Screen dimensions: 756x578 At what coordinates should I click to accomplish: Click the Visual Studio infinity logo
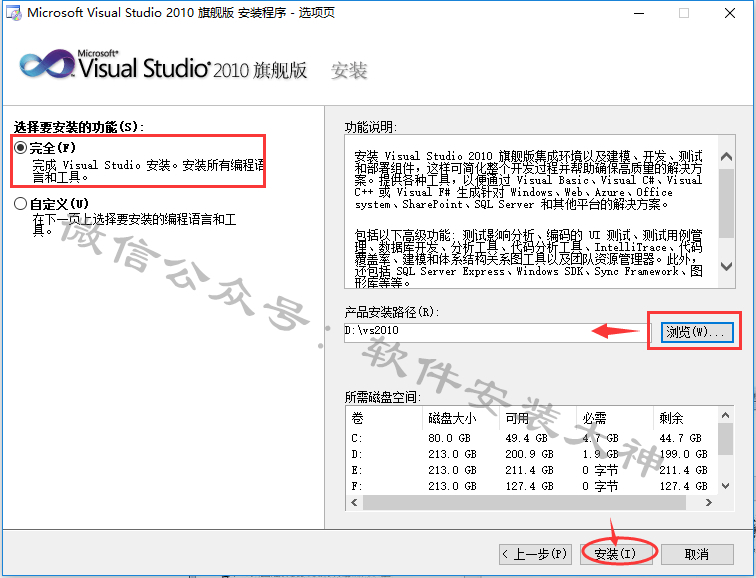pos(47,63)
